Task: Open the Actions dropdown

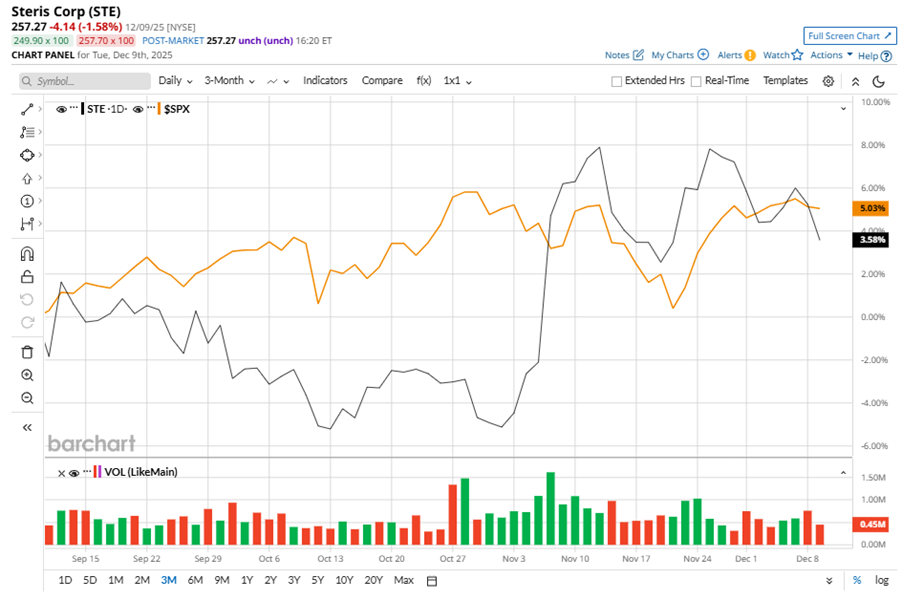Action: [x=831, y=55]
